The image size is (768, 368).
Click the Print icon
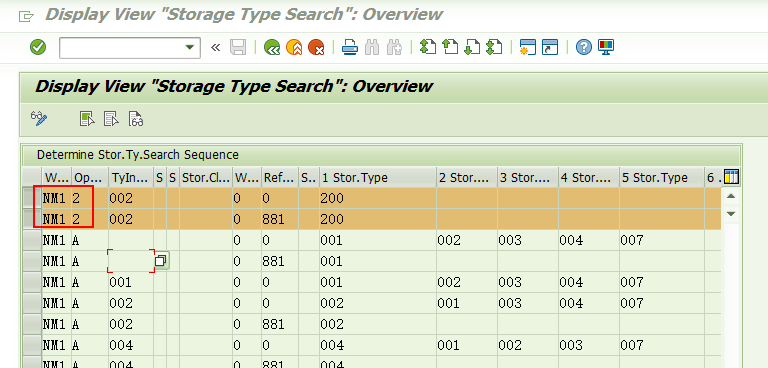pos(350,48)
